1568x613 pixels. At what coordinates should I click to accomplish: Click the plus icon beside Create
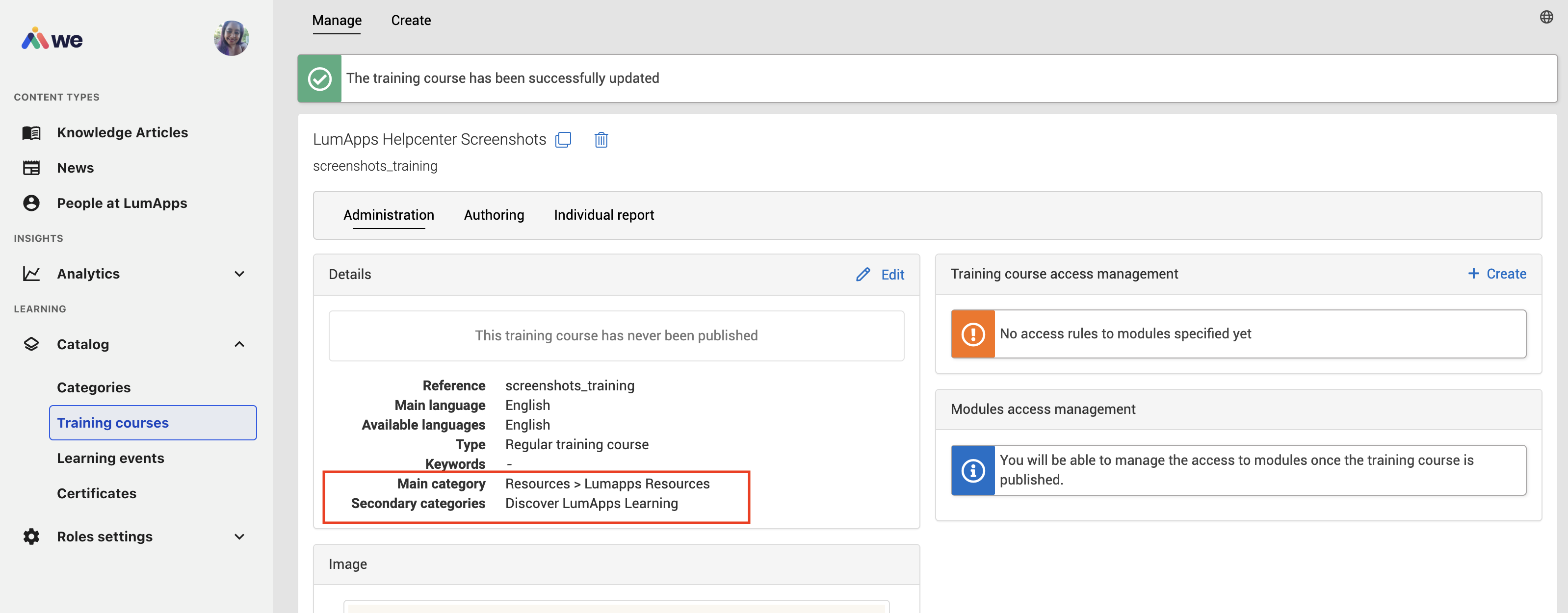[x=1473, y=274]
